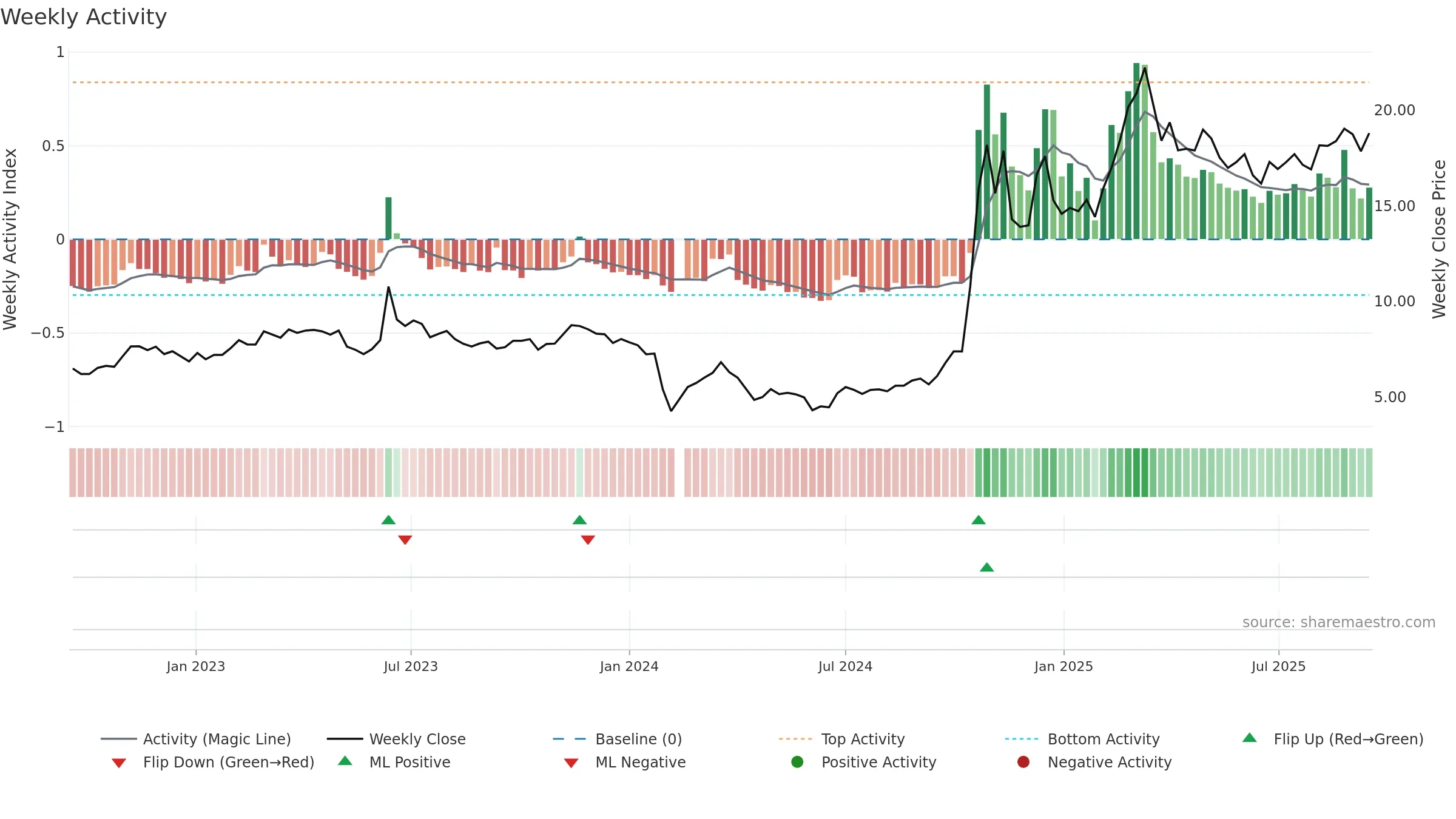Toggle the Weekly Close legend entry
The image size is (1456, 819).
click(x=396, y=739)
